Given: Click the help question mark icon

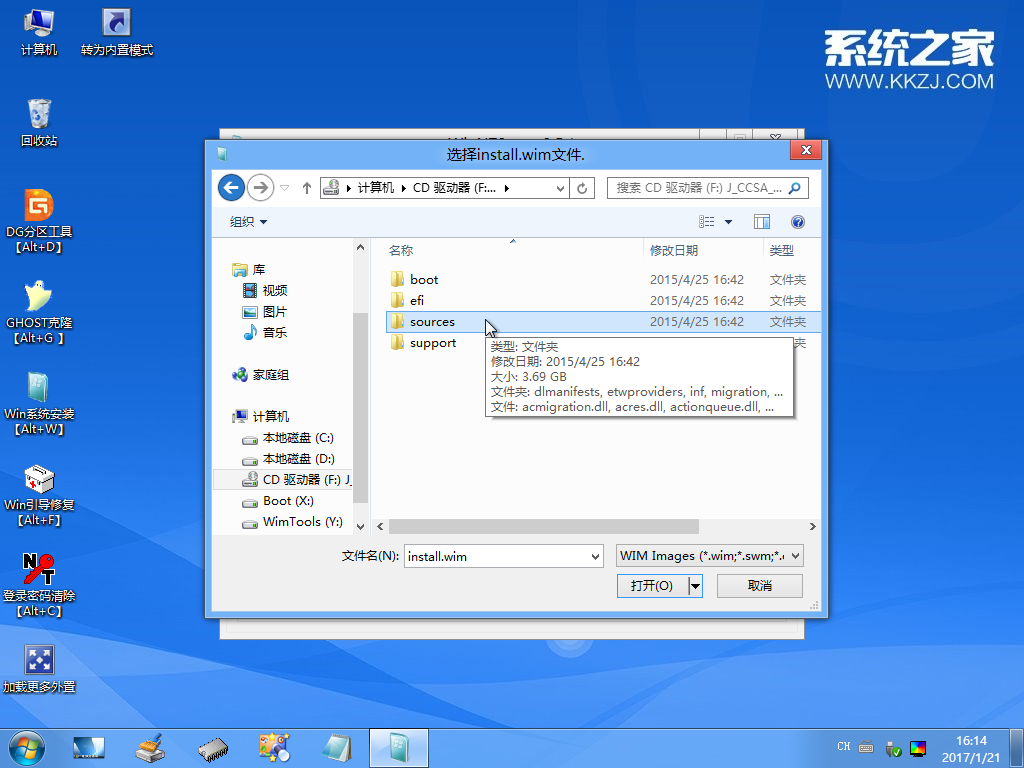Looking at the screenshot, I should (797, 222).
